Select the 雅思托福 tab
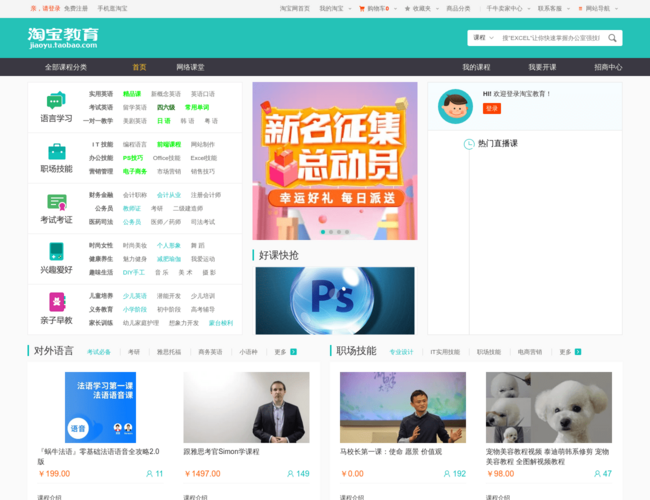This screenshot has height=500, width=650. [x=169, y=352]
